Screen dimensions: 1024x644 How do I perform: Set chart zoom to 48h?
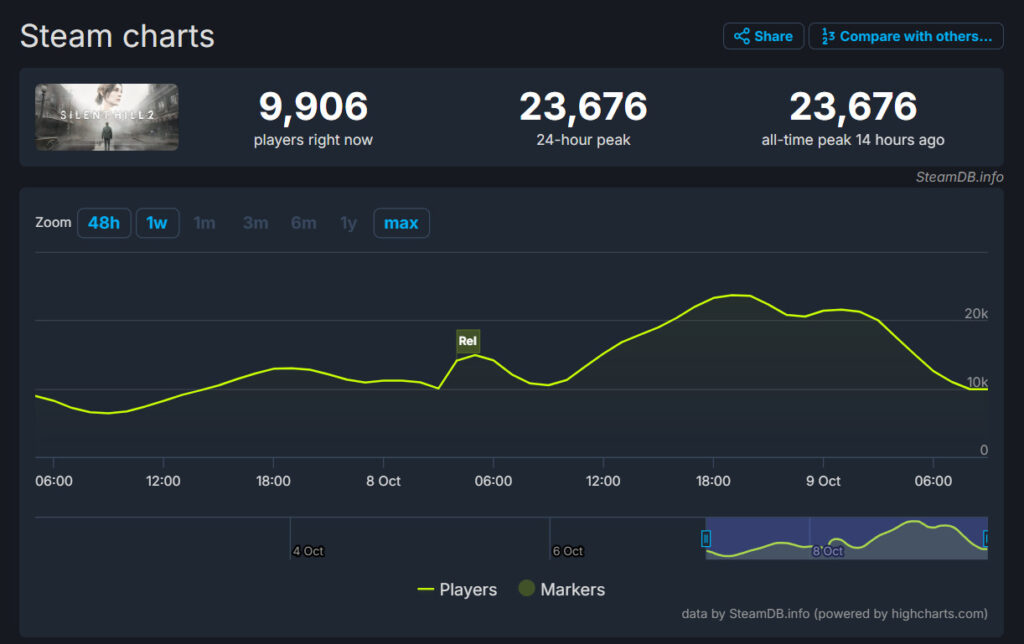coord(104,223)
